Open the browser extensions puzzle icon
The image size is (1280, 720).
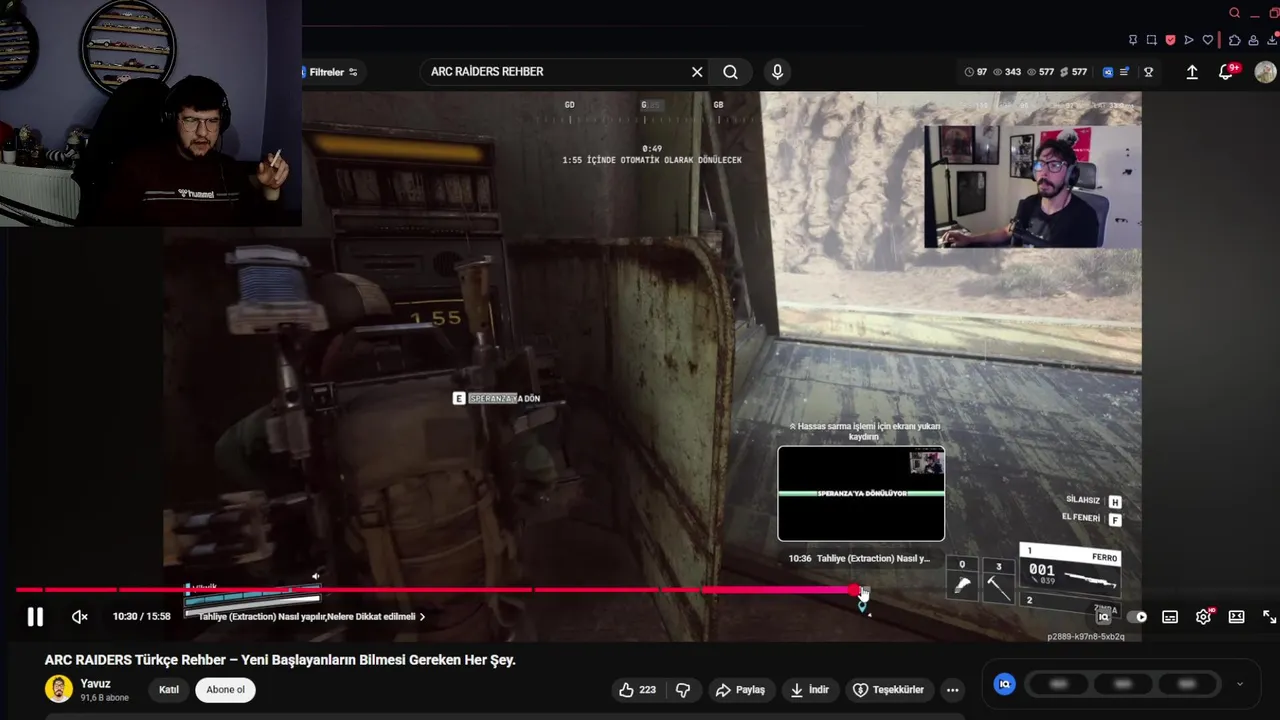click(1235, 40)
